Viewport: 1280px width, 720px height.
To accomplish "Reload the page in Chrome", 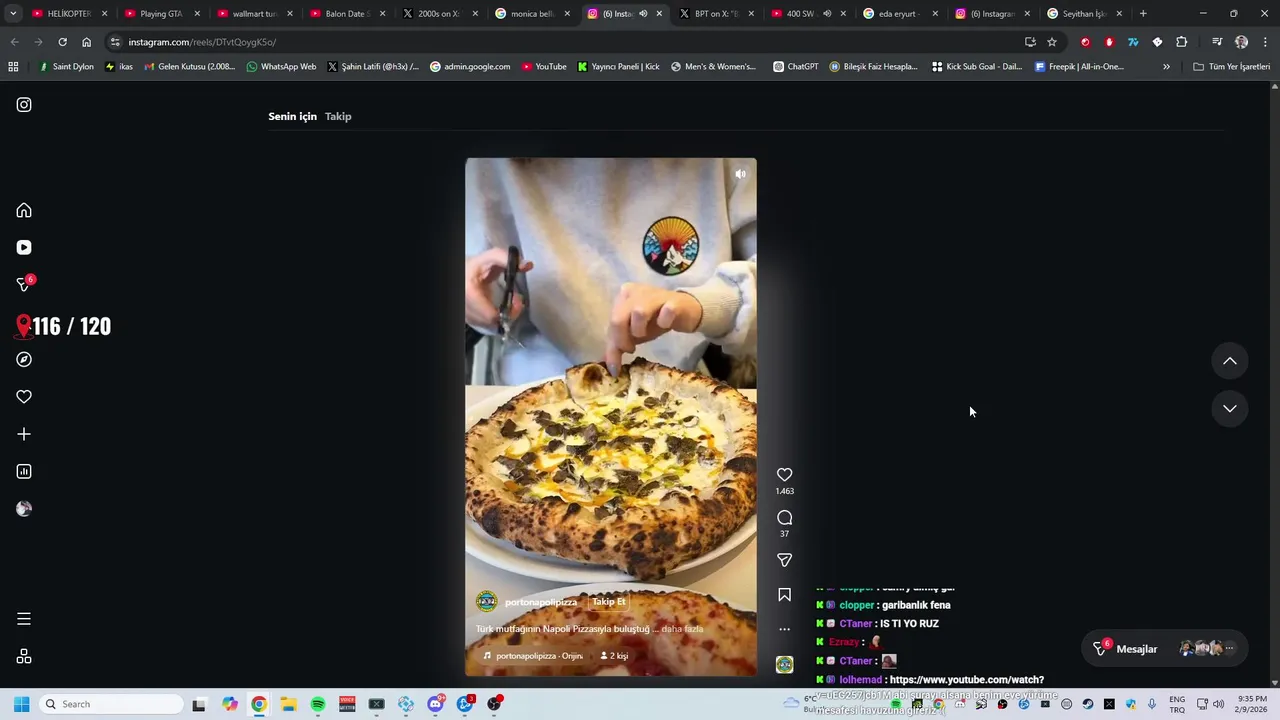I will [62, 42].
